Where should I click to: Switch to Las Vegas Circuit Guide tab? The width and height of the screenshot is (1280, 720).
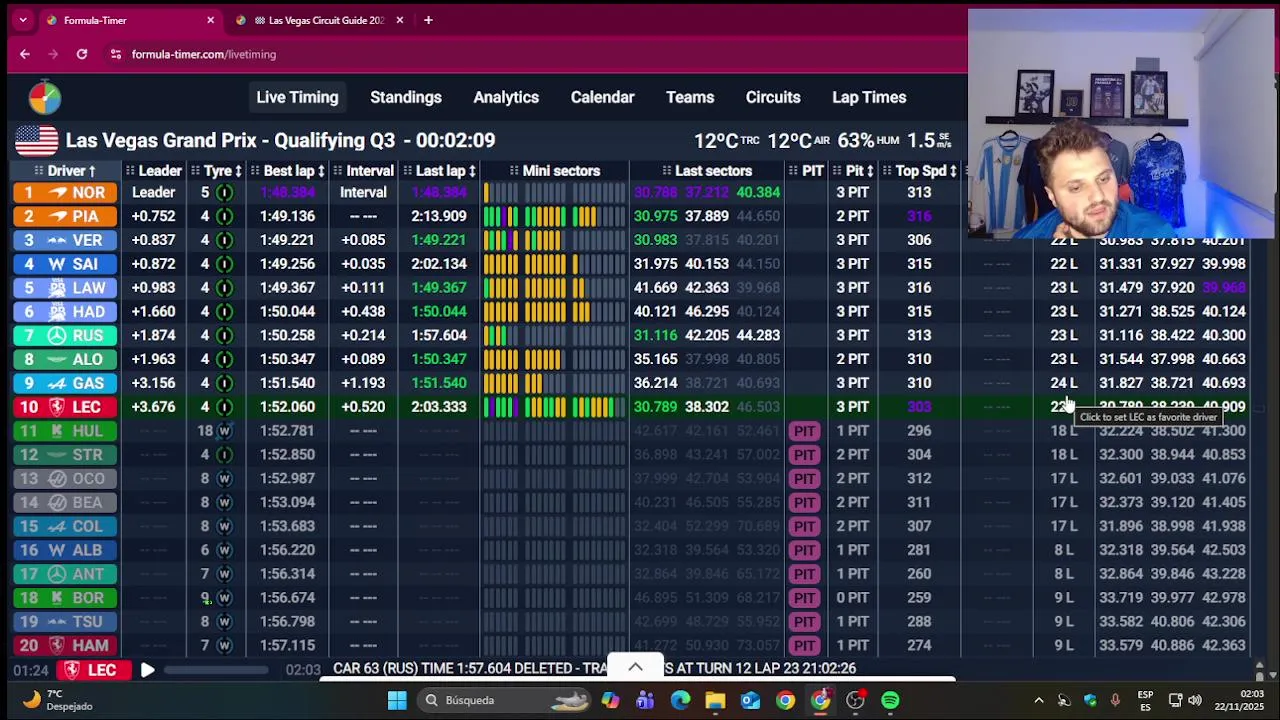(x=318, y=20)
